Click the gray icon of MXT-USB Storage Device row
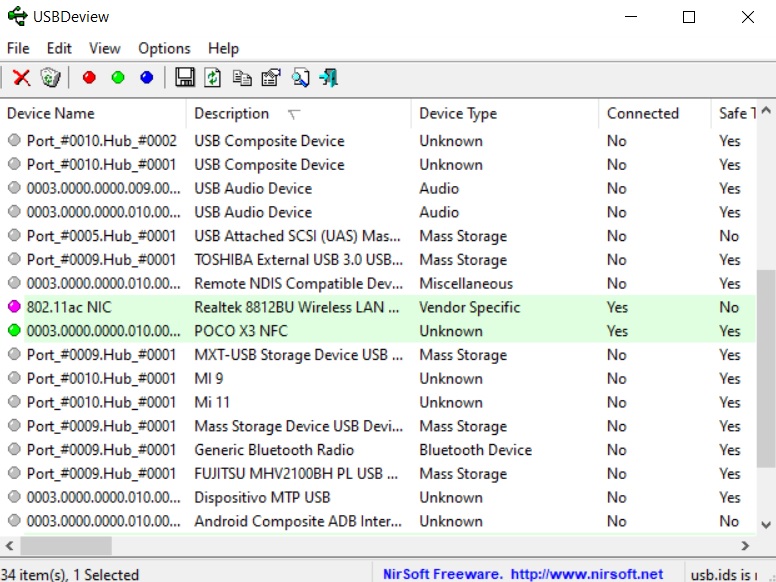776x582 pixels. point(14,354)
